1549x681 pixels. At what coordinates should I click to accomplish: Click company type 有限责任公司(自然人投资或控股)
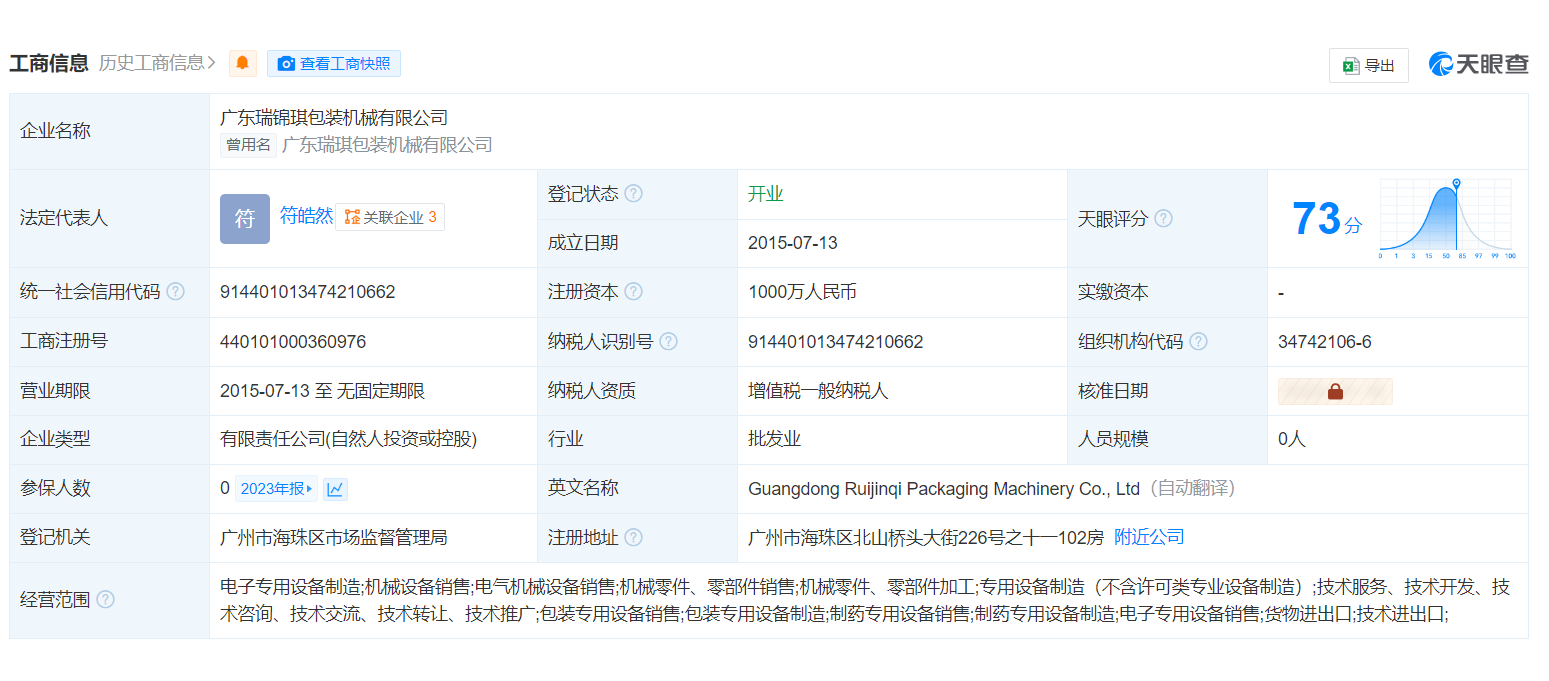(349, 439)
